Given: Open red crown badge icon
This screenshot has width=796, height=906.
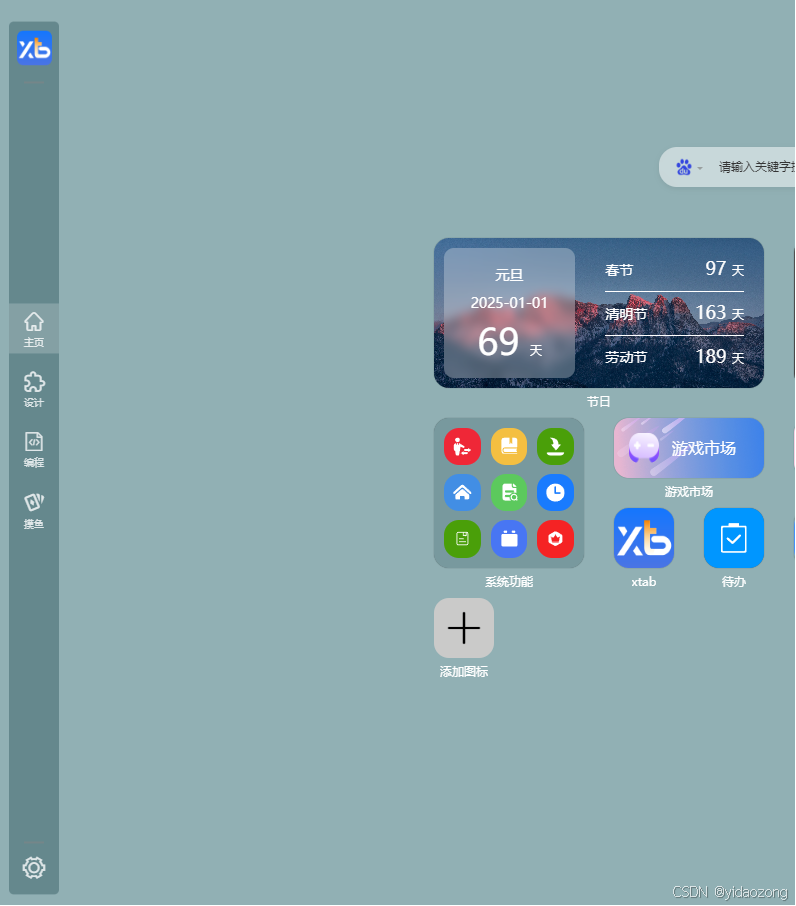Looking at the screenshot, I should click(x=555, y=539).
